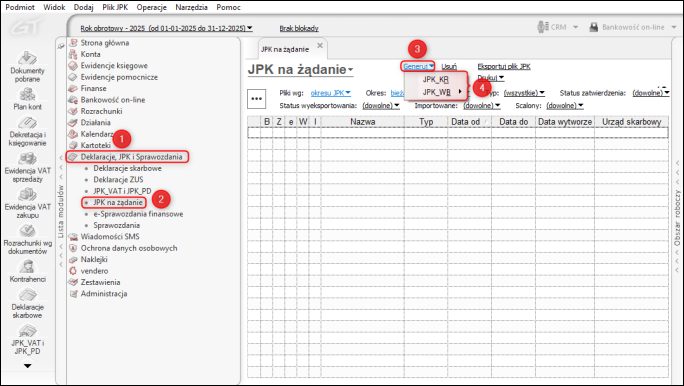Open the Plik JPK menu

(115, 7)
